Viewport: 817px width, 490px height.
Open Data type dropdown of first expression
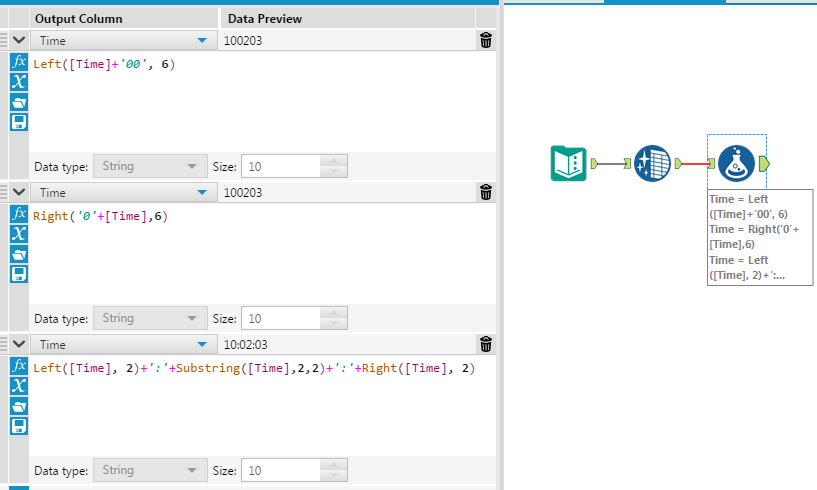pos(150,166)
